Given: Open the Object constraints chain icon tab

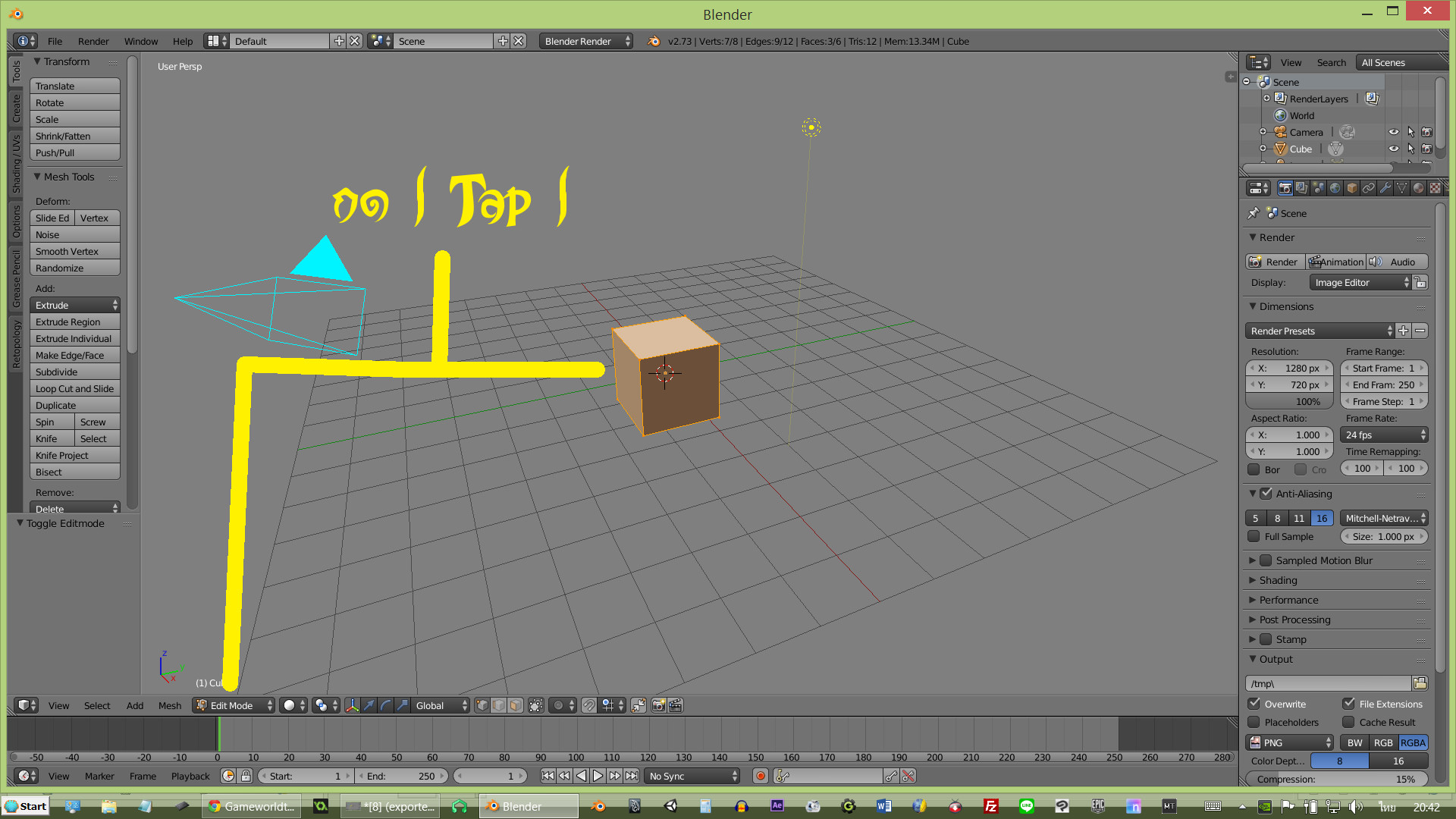Looking at the screenshot, I should click(1369, 188).
